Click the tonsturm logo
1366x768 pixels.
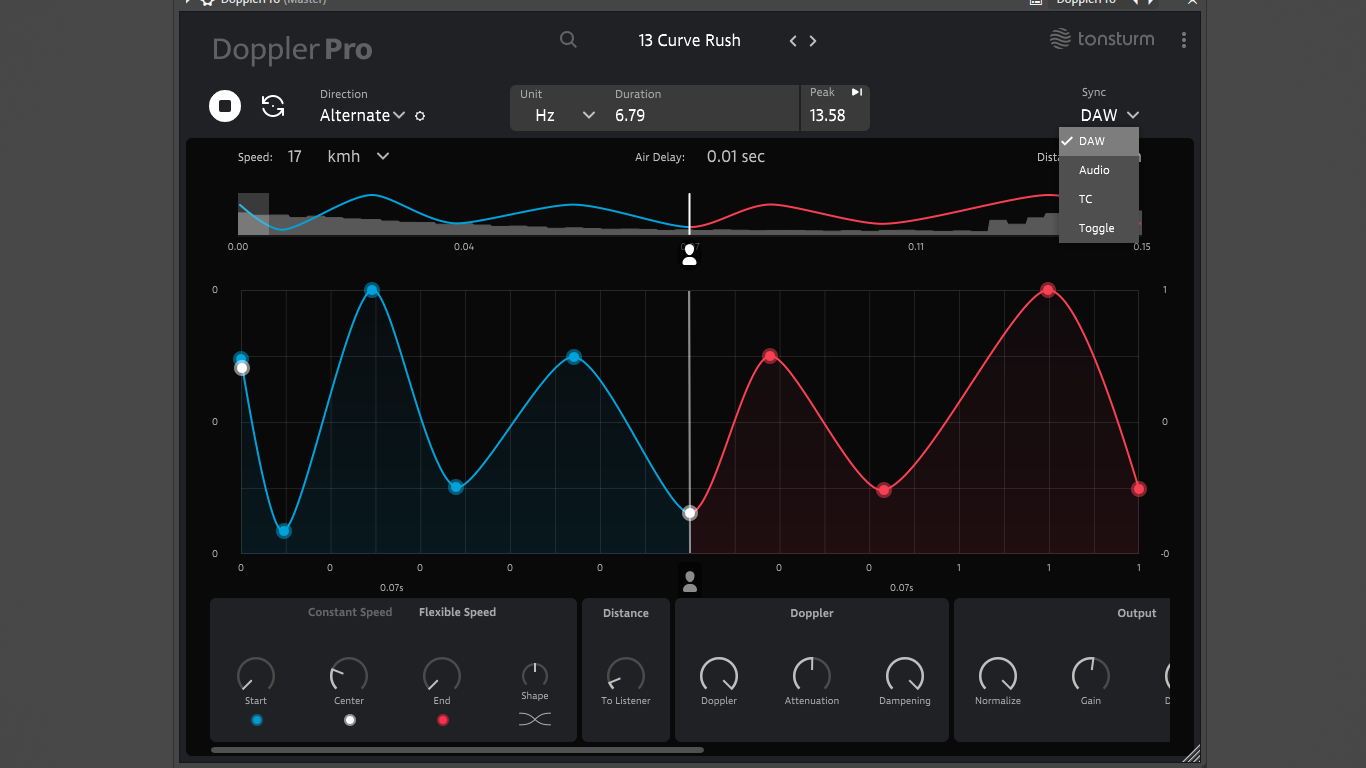[1102, 39]
